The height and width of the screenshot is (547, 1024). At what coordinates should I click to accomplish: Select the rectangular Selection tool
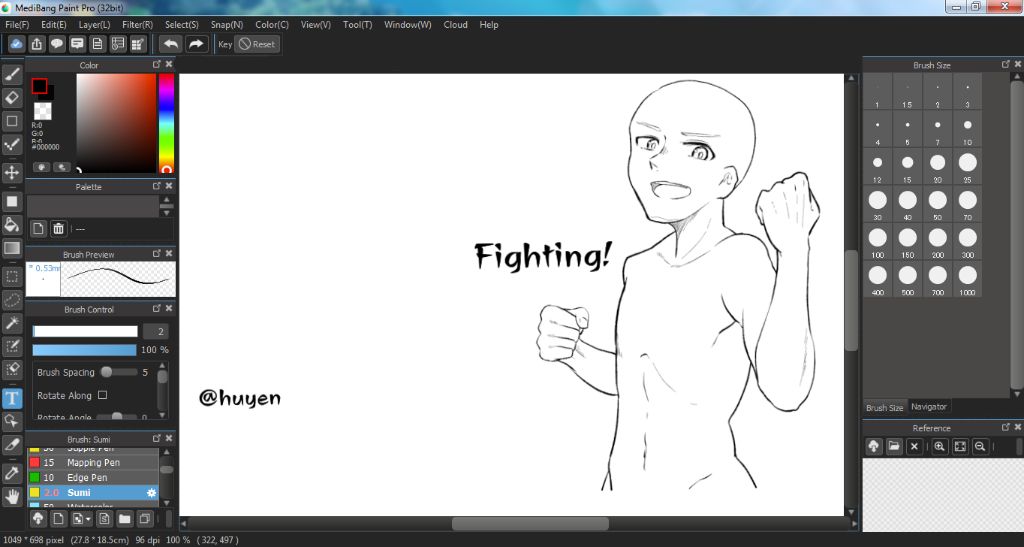pyautogui.click(x=12, y=277)
